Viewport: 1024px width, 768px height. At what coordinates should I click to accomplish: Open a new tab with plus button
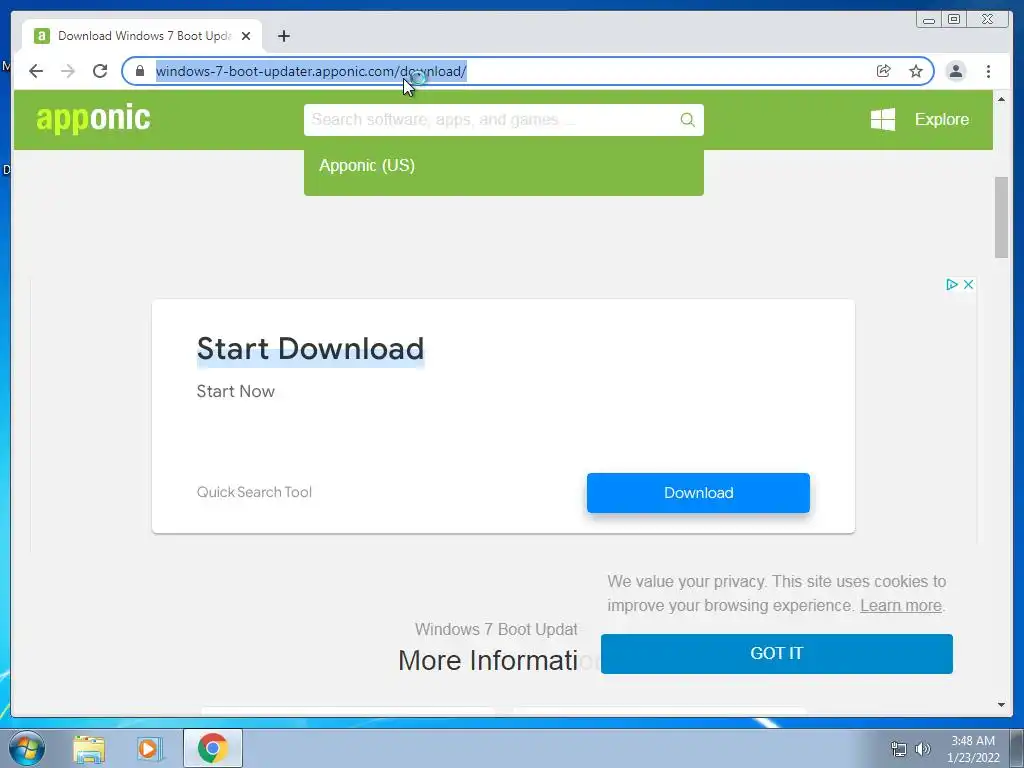283,36
